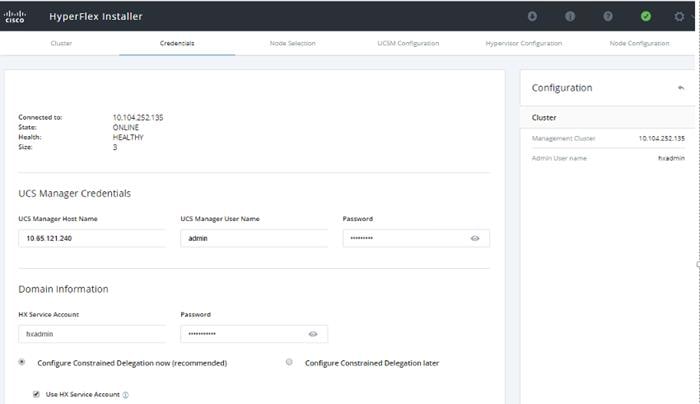Open the settings gear icon
The image size is (700, 404).
coord(679,17)
